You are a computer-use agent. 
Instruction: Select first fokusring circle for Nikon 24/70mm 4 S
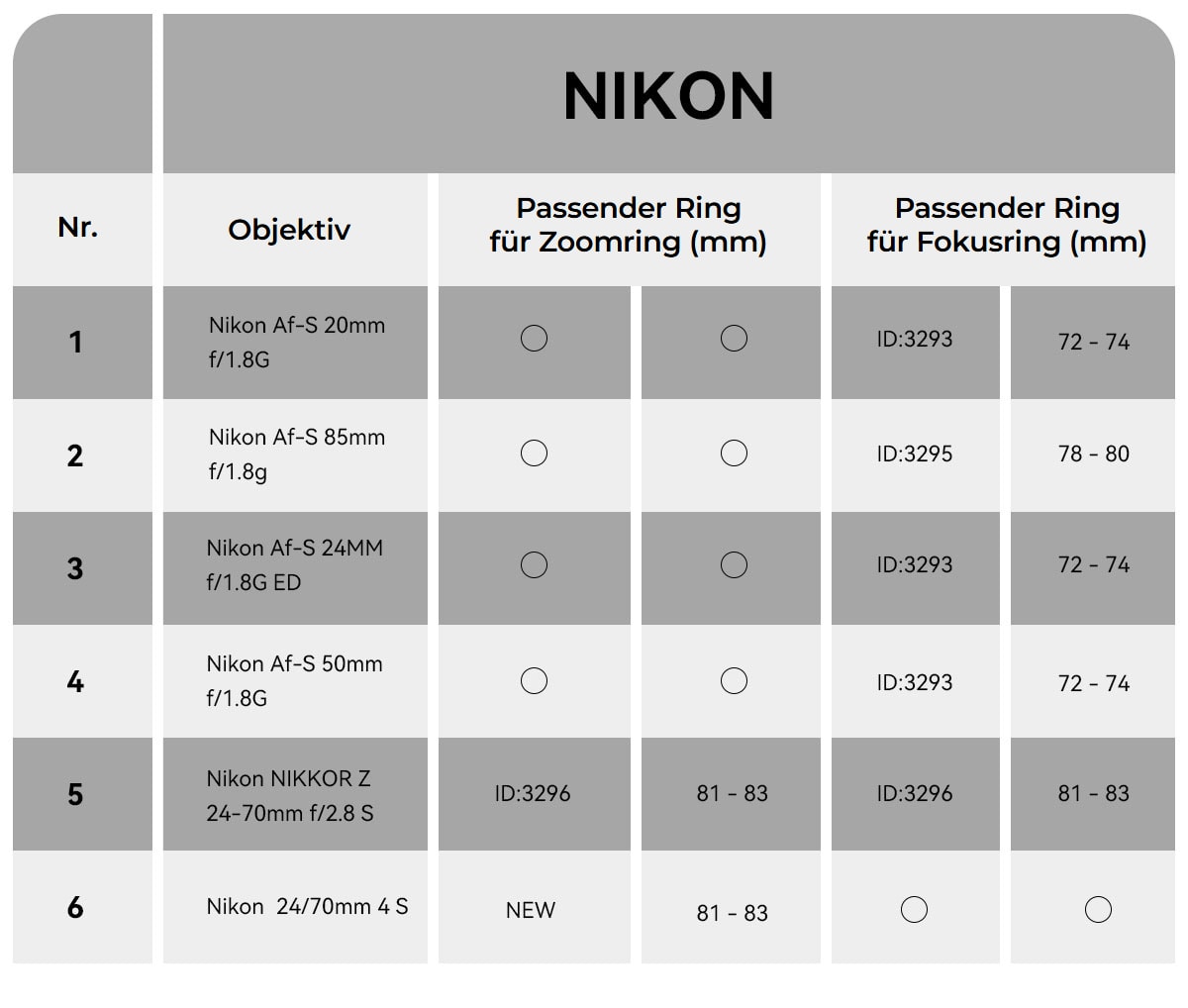click(x=915, y=909)
